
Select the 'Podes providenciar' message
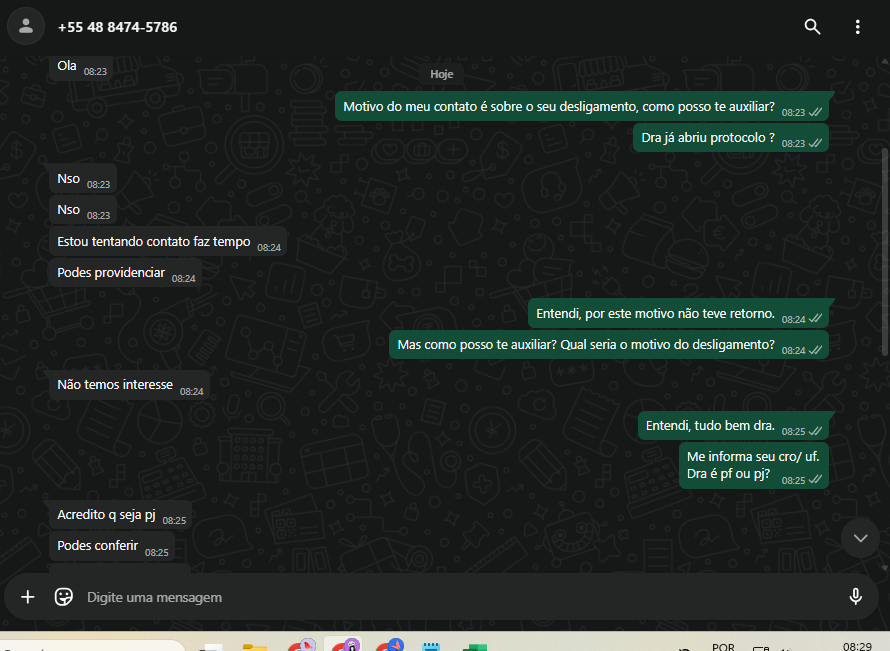tap(125, 273)
